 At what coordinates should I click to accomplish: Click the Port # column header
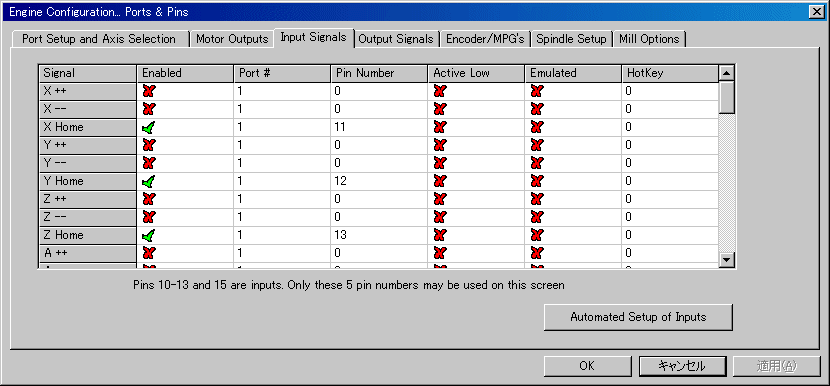pyautogui.click(x=282, y=73)
